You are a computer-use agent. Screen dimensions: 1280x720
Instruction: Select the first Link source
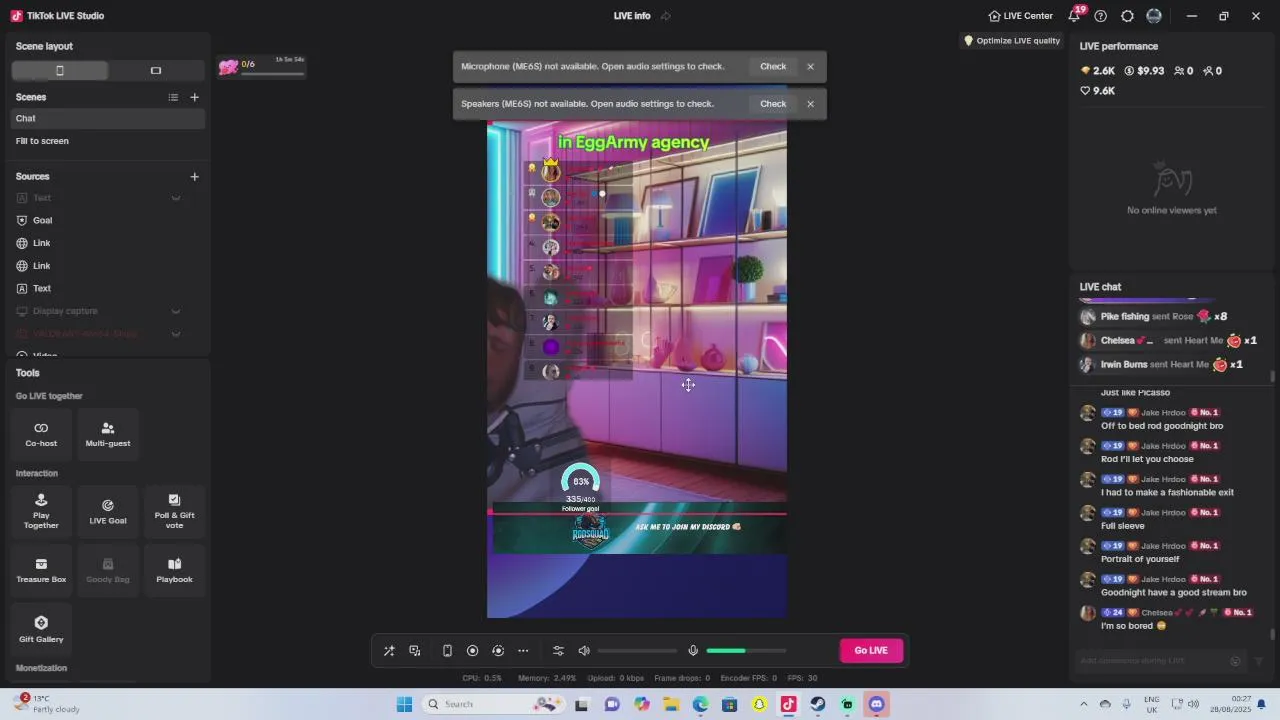108,243
